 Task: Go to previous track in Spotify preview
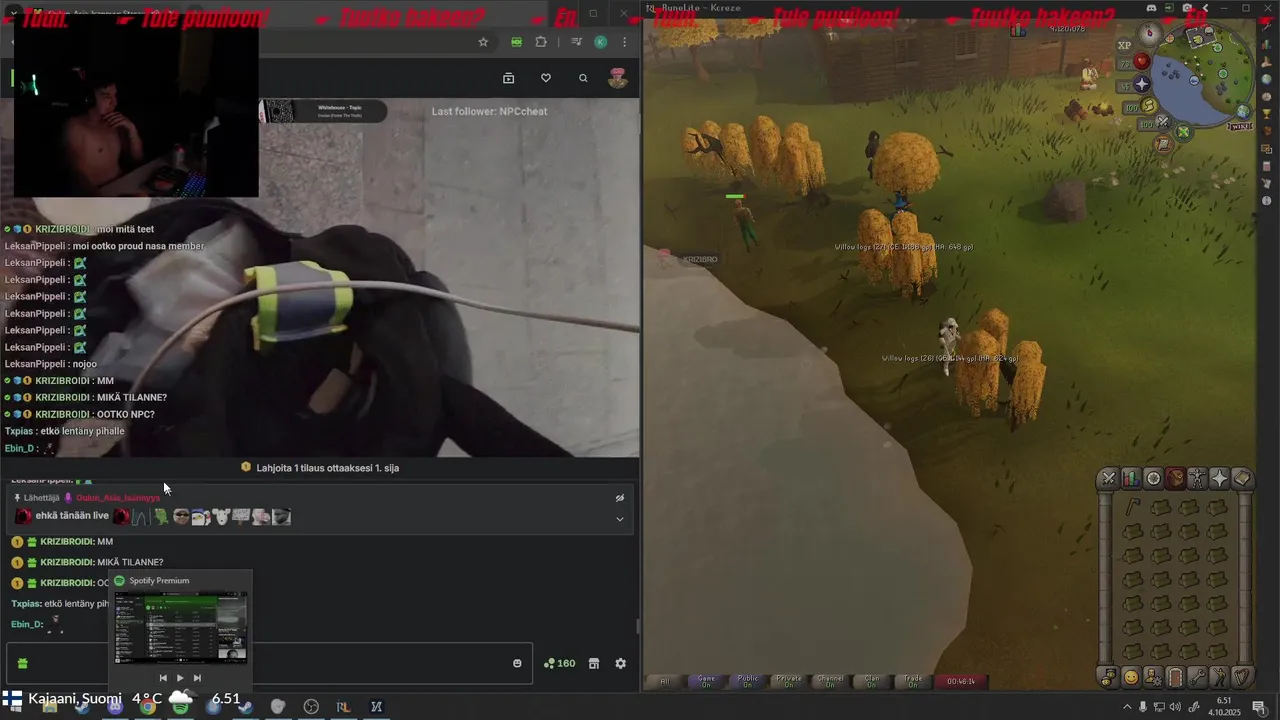(x=163, y=678)
